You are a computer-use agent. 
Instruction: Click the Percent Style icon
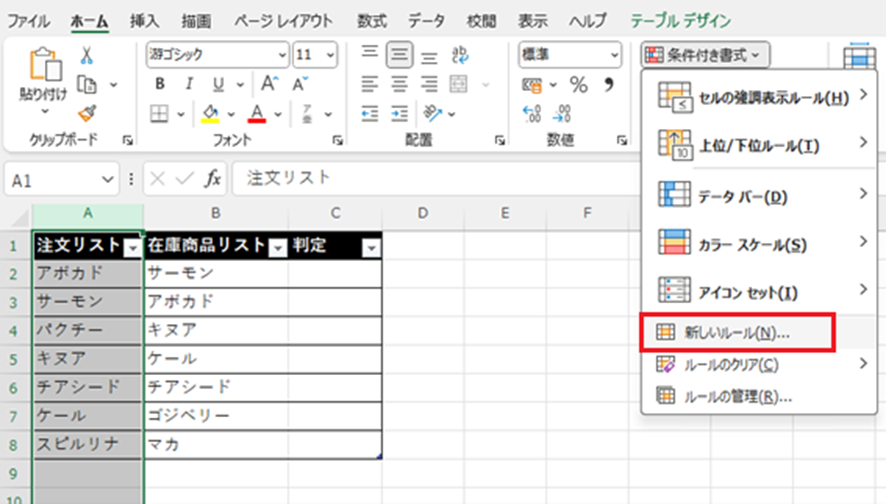tap(578, 84)
